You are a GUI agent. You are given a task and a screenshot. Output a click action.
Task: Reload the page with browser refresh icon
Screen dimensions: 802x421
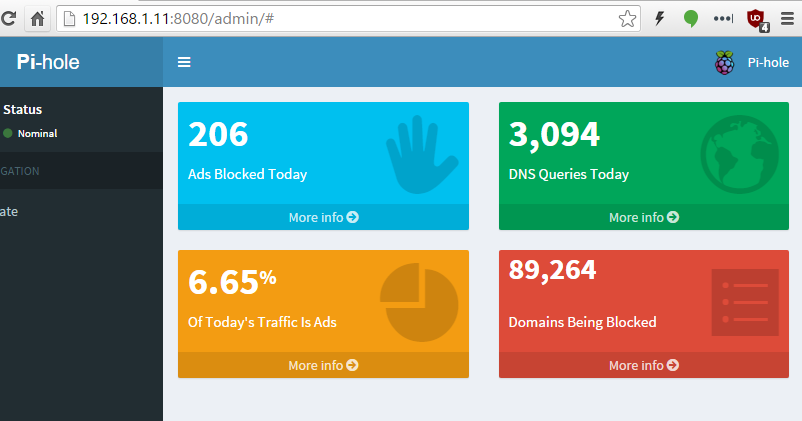coord(8,19)
